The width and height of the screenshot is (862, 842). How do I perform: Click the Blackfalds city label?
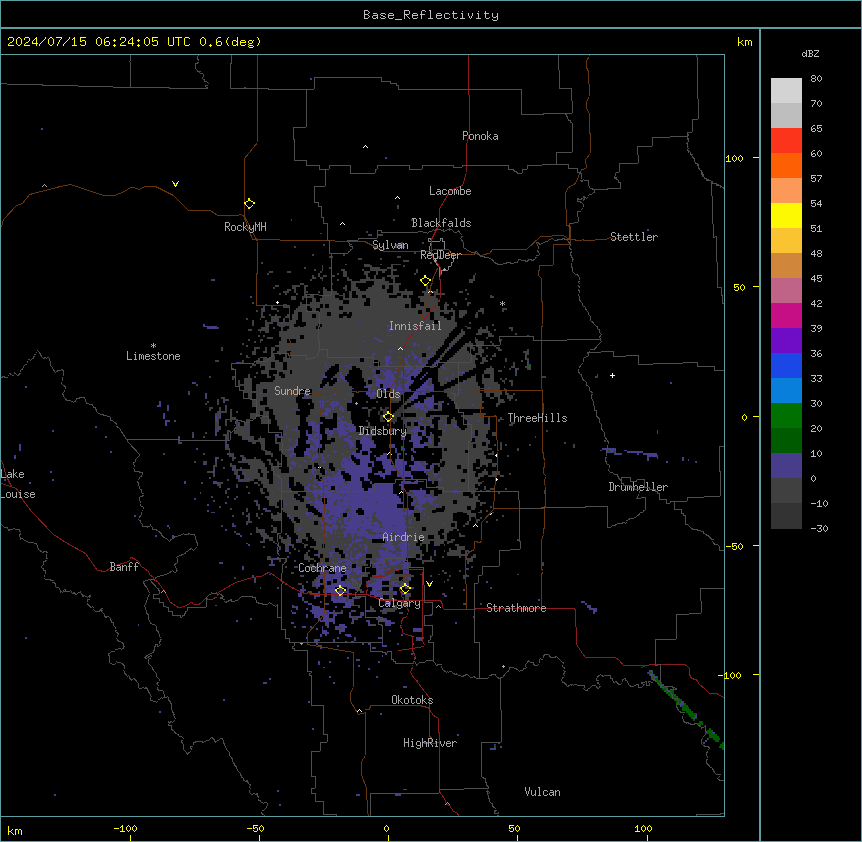(441, 223)
